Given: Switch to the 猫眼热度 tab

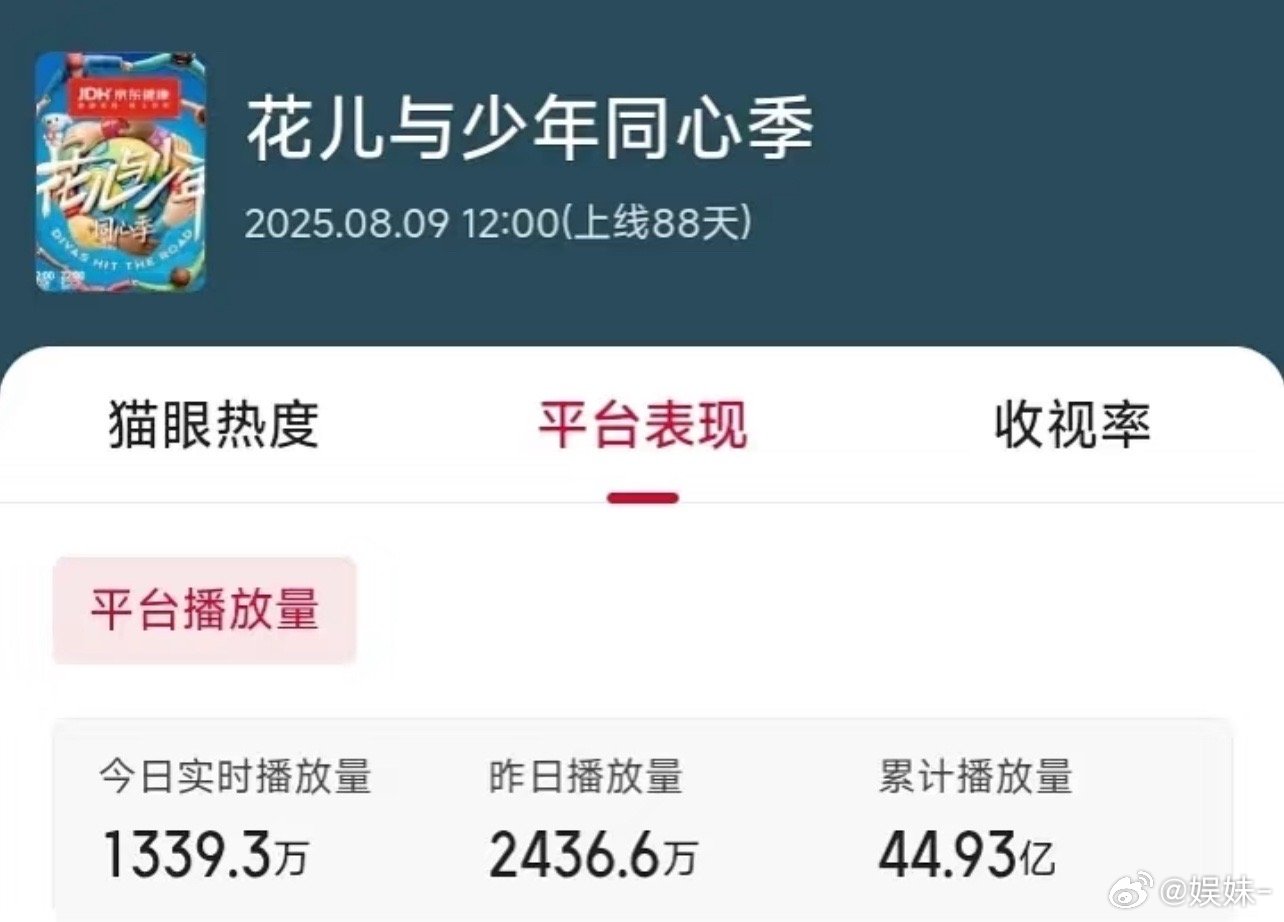Looking at the screenshot, I should [213, 424].
